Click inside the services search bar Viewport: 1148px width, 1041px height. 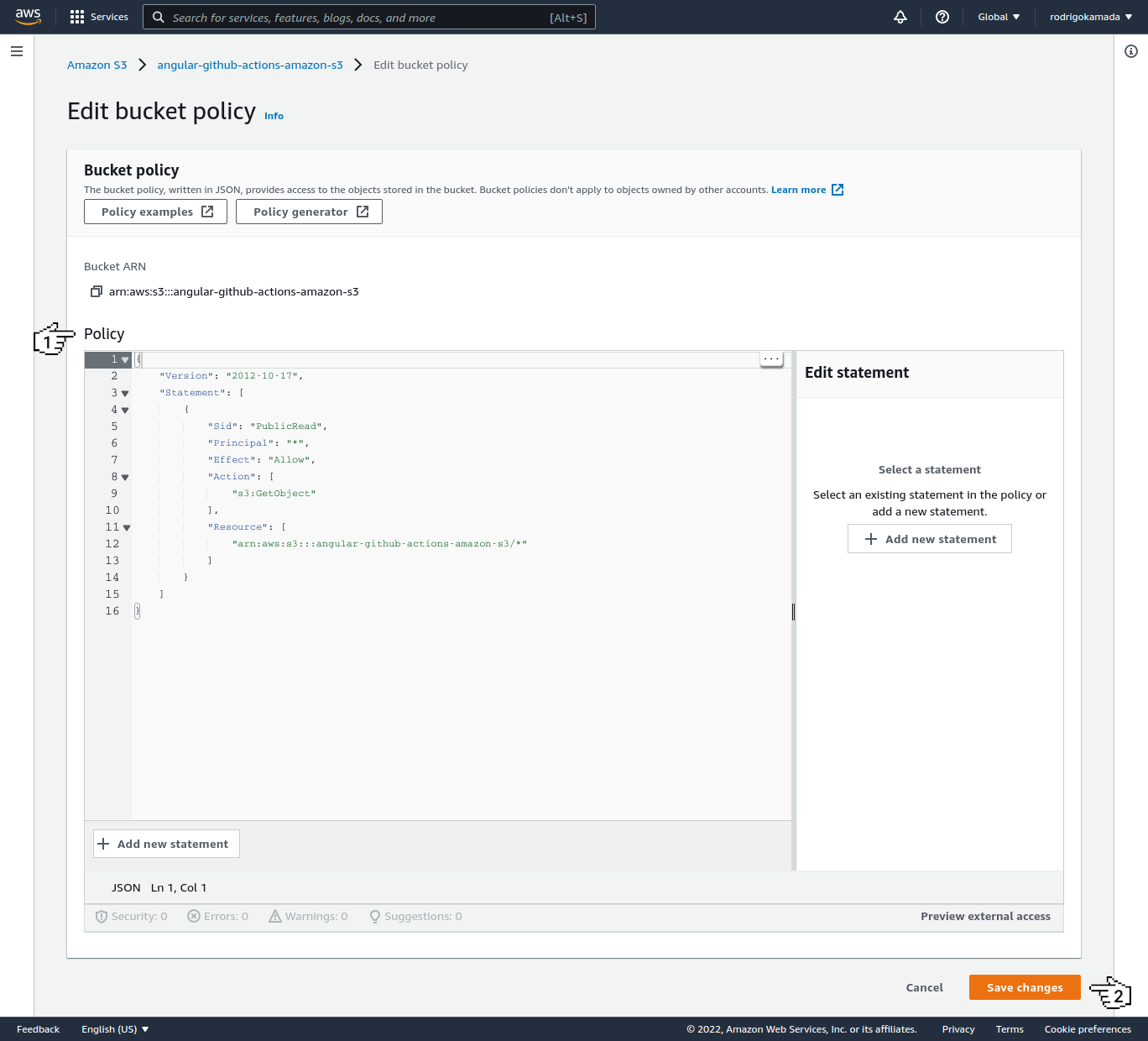(369, 17)
